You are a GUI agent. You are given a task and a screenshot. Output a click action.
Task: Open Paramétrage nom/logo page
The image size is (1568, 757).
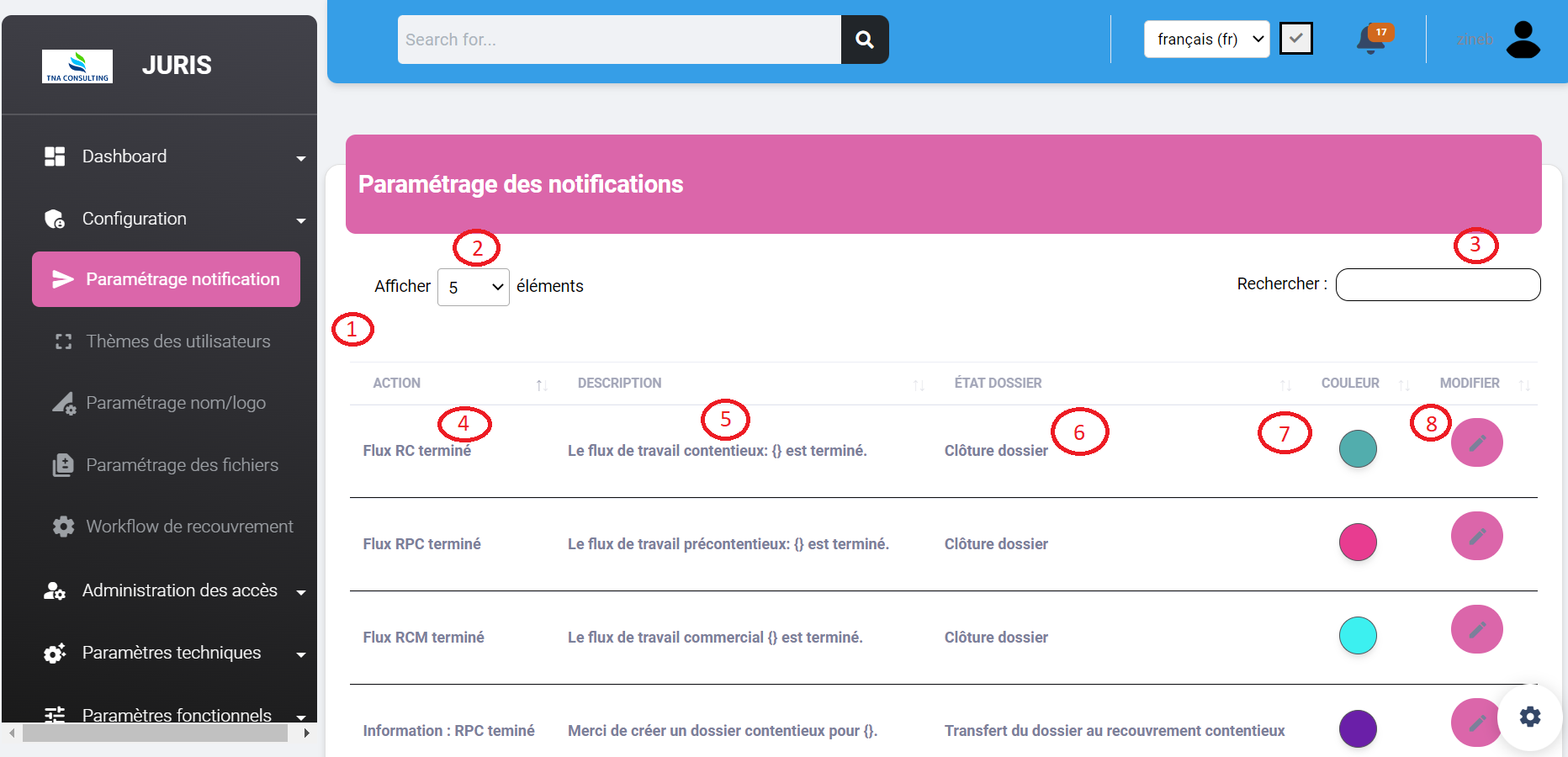pyautogui.click(x=175, y=403)
